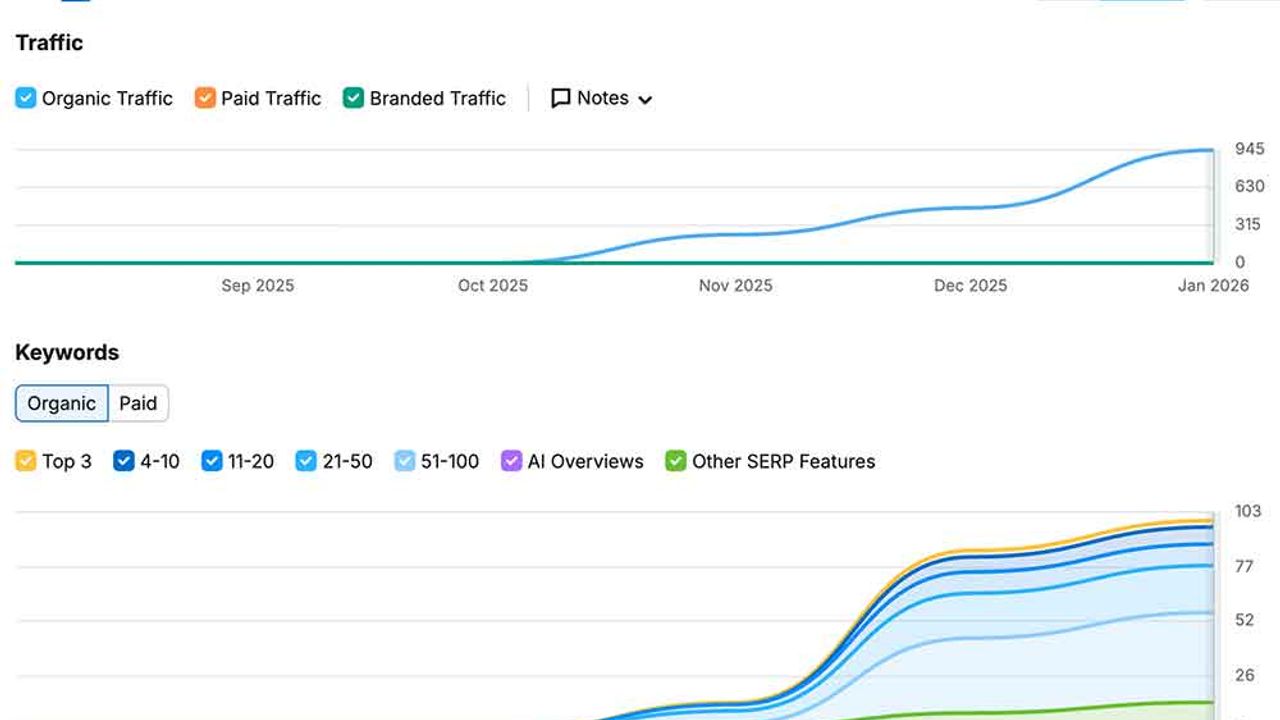This screenshot has height=720, width=1280.
Task: Expand the Notes dropdown chevron
Action: click(x=645, y=100)
